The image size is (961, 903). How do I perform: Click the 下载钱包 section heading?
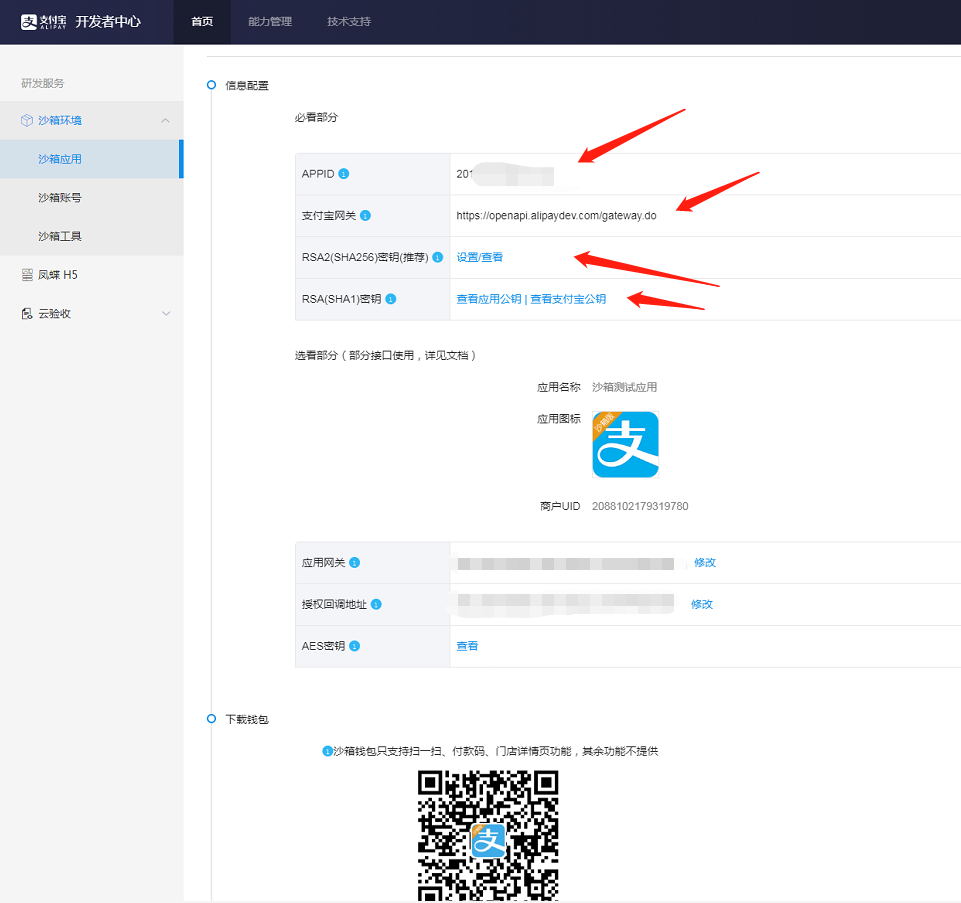coord(247,719)
